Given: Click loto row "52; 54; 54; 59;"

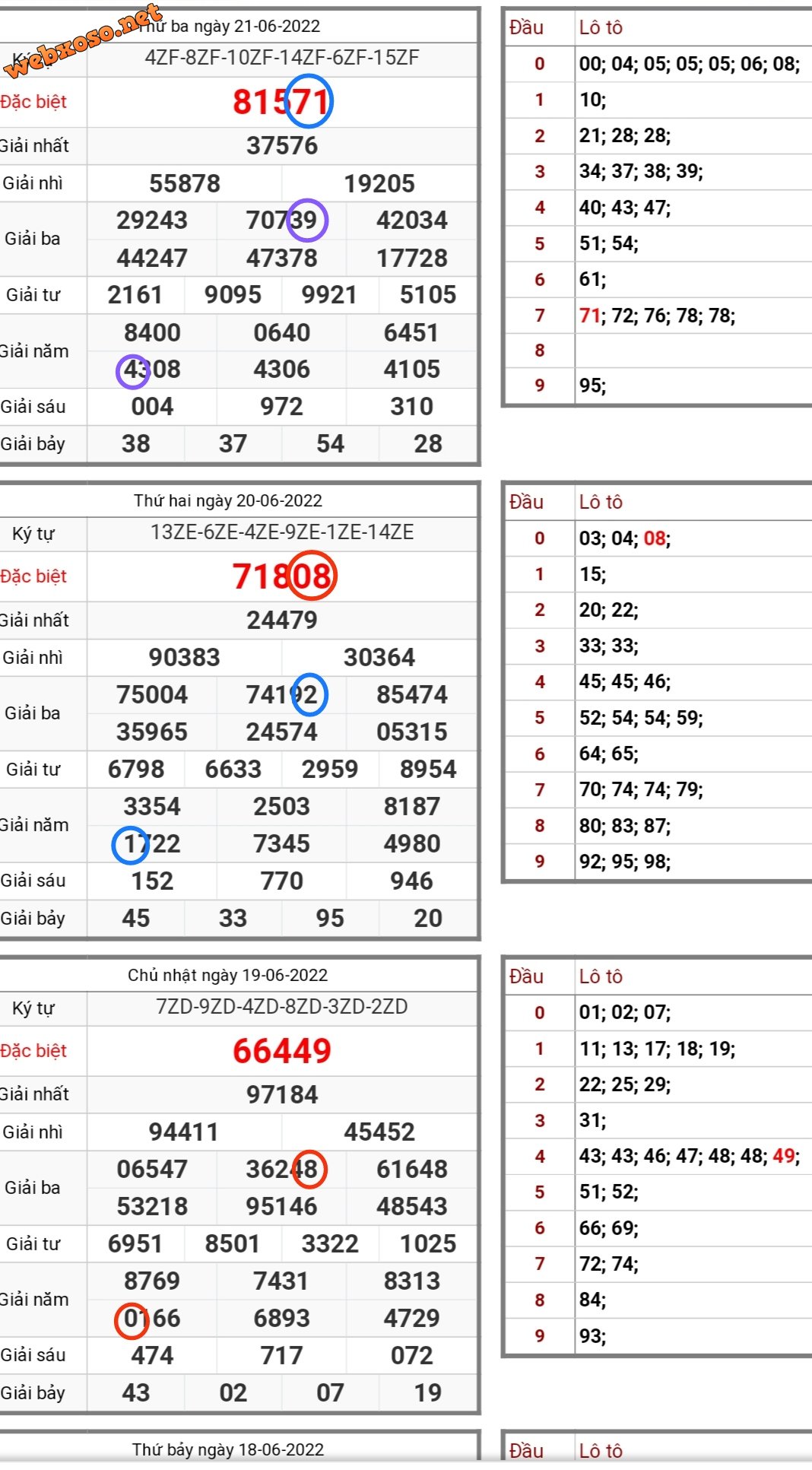Looking at the screenshot, I should [641, 718].
